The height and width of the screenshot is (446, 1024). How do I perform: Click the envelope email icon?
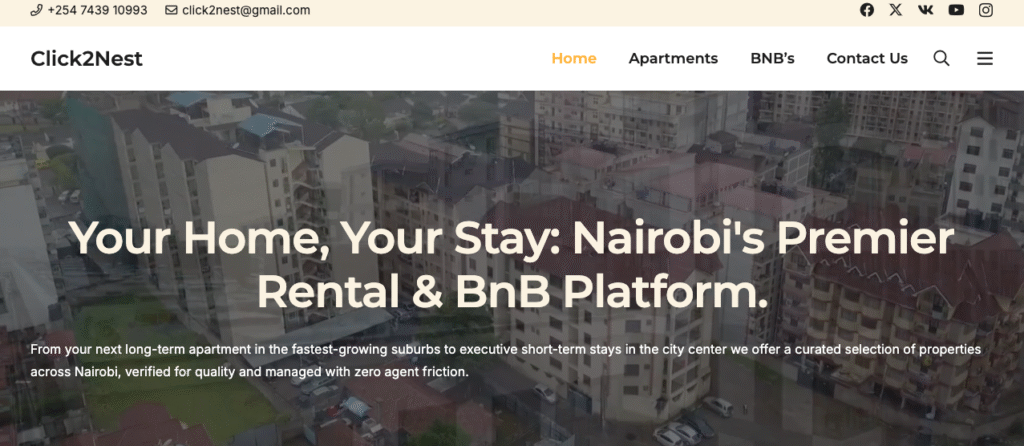[x=171, y=10]
